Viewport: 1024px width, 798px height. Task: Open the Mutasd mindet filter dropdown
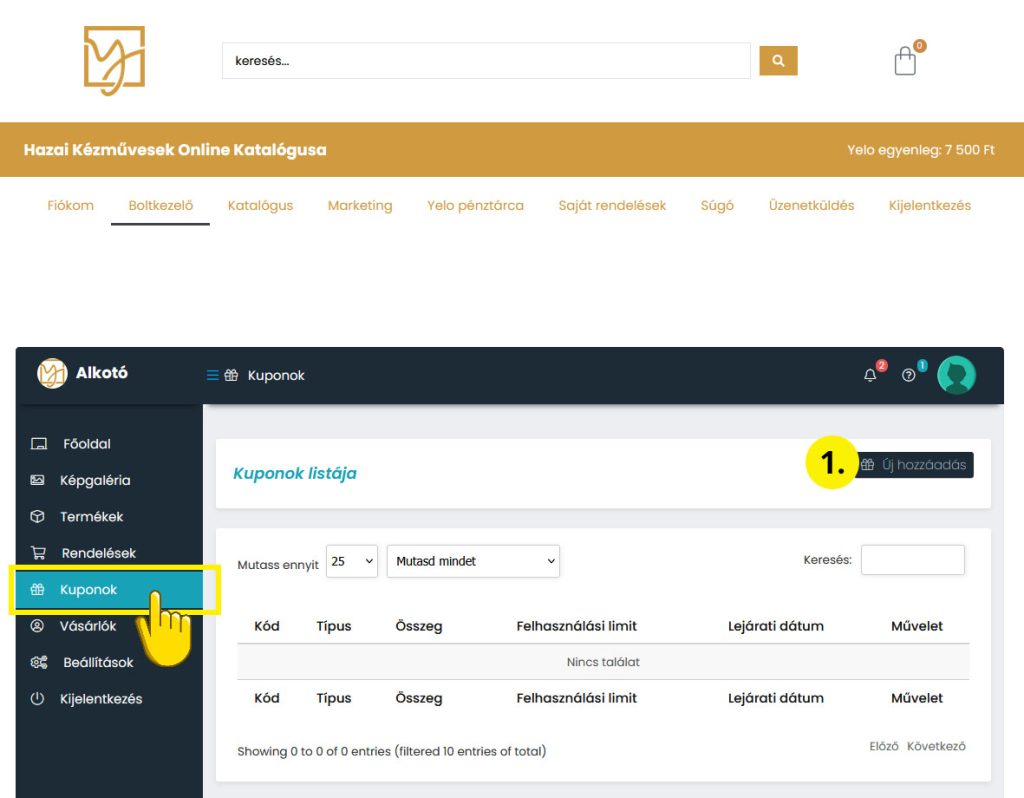473,561
